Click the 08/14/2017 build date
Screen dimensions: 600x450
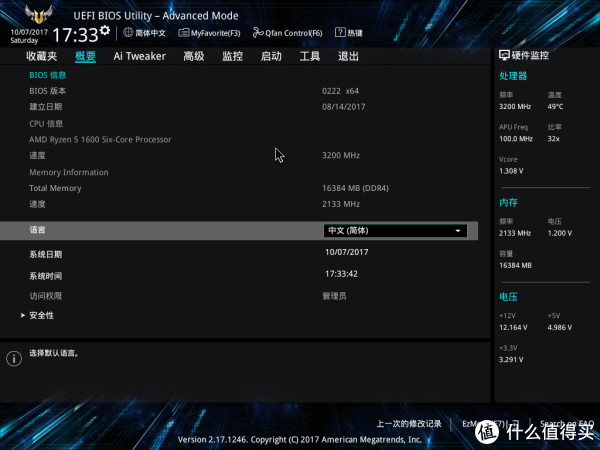pyautogui.click(x=344, y=107)
